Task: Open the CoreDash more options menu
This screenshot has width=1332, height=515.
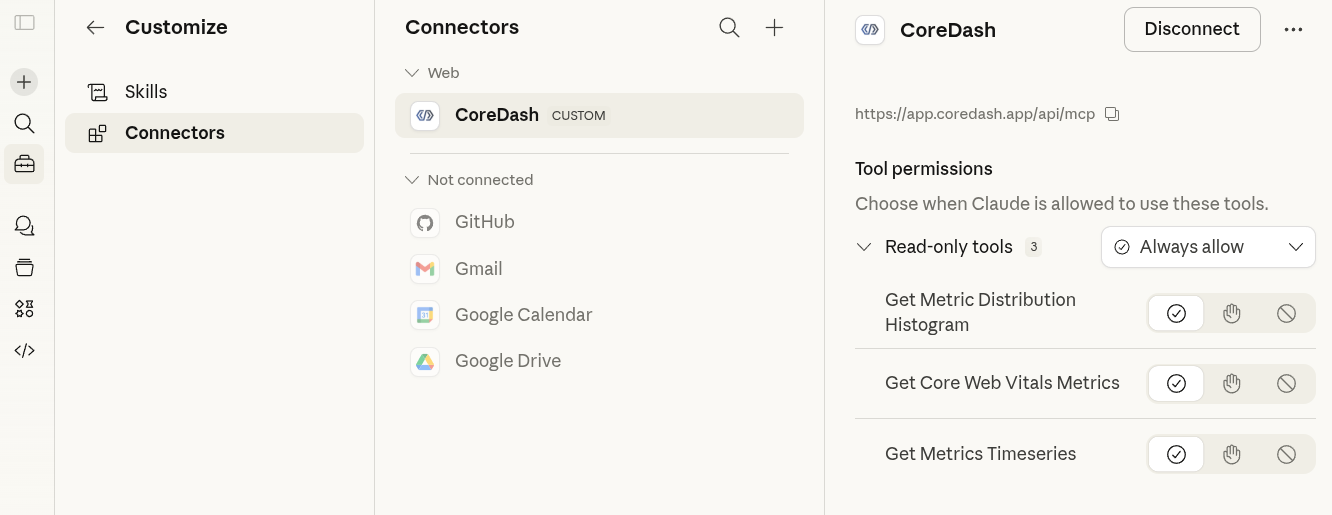Action: [1293, 30]
